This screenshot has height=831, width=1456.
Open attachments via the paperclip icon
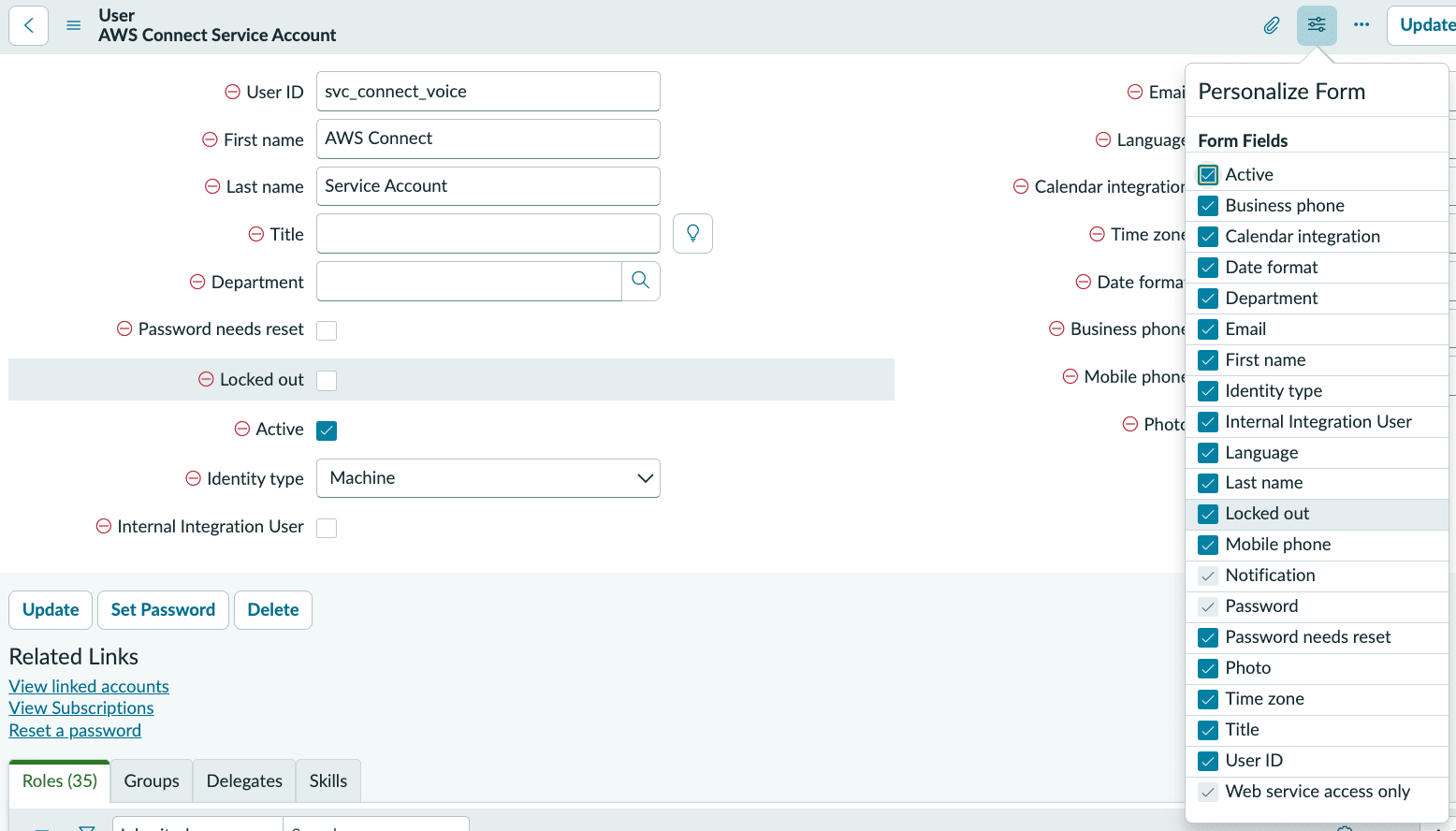click(1272, 25)
